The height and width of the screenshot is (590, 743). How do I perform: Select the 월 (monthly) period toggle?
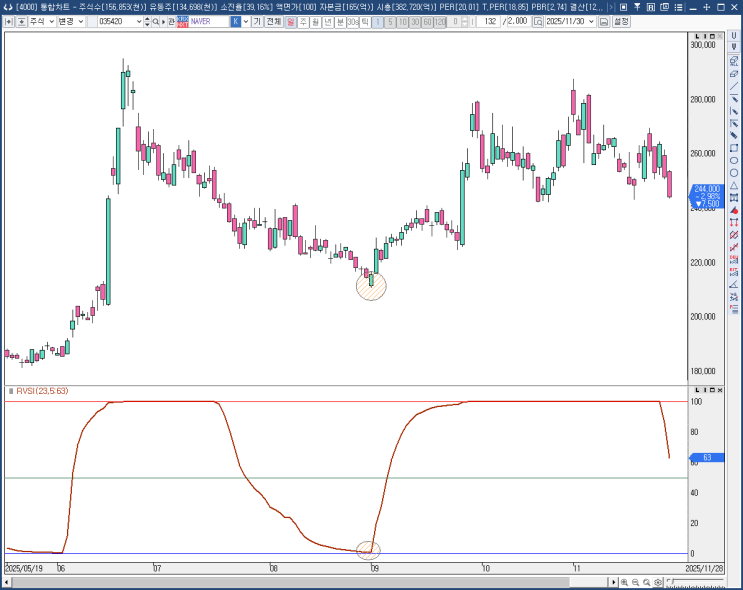pos(316,22)
